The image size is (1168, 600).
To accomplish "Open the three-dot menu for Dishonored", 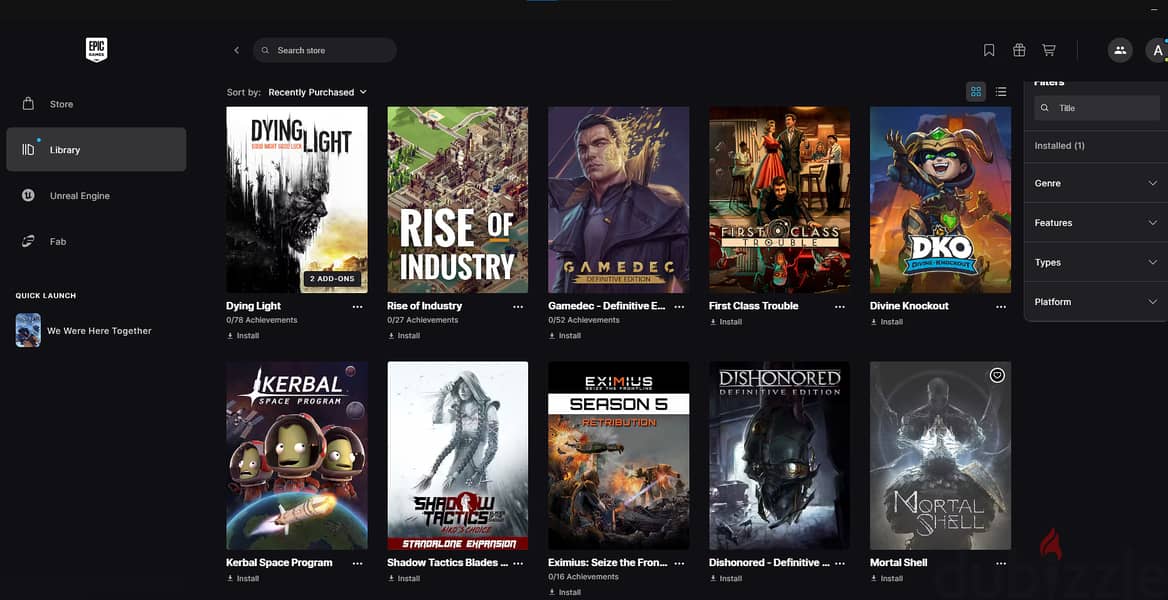I will (x=840, y=563).
